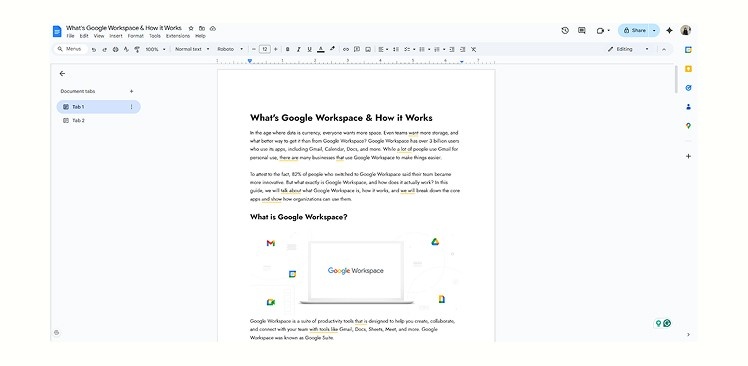Open the View menu
748x366 pixels.
99,36
